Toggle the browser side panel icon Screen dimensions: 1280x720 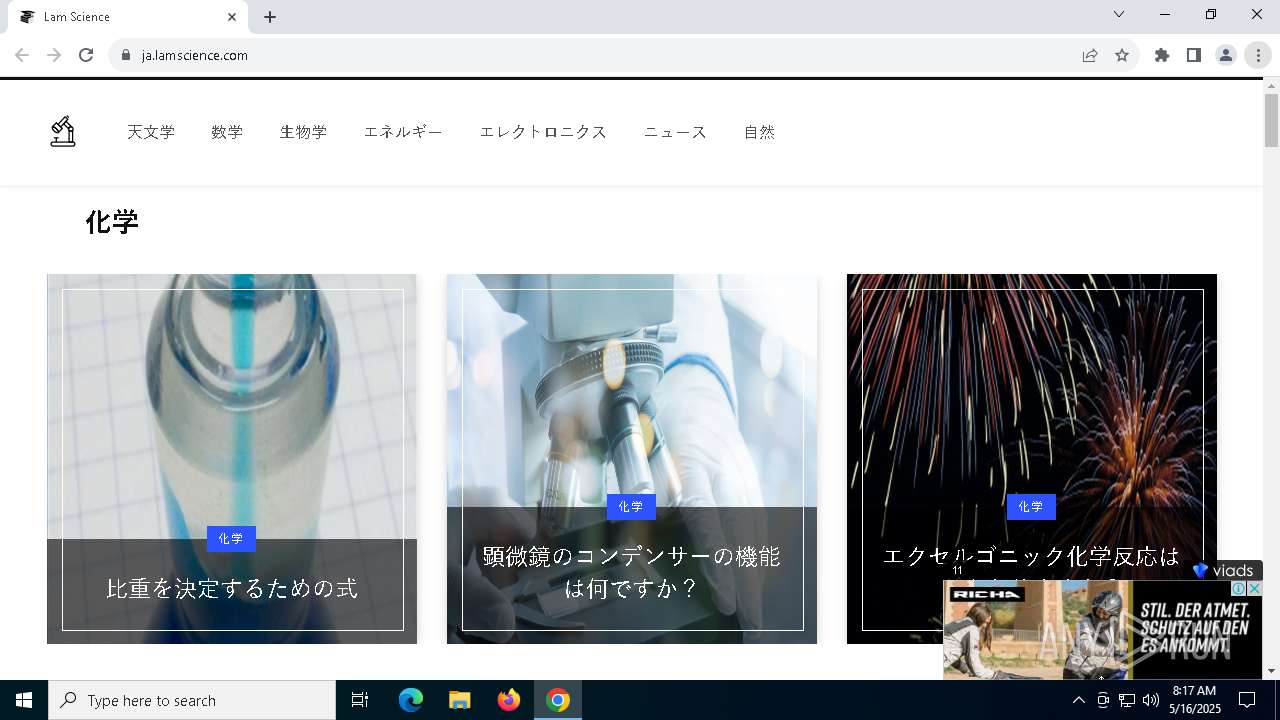pos(1194,55)
